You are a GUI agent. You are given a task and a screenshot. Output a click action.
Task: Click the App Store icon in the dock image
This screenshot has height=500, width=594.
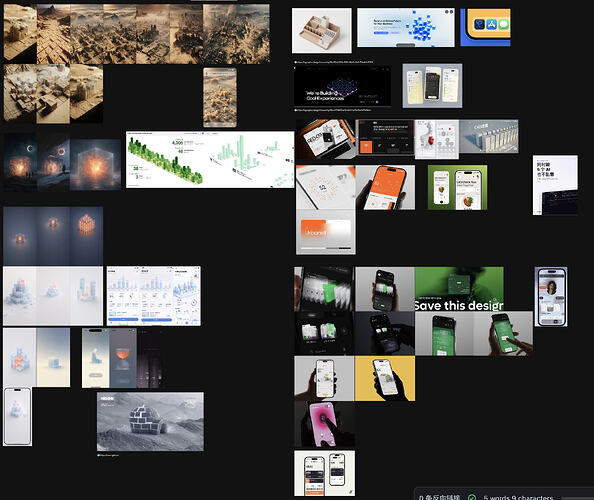491,25
